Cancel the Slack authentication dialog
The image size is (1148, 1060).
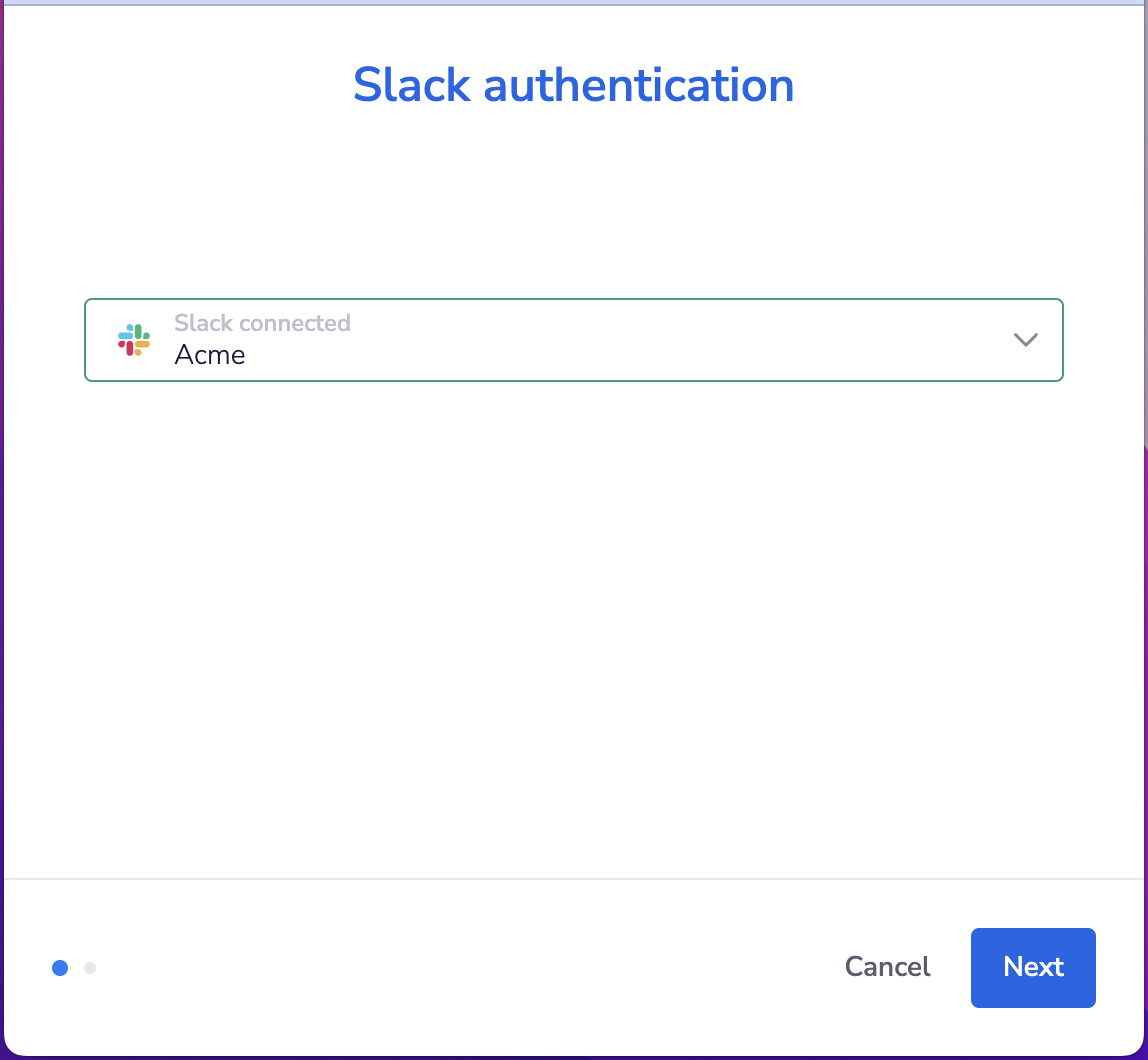coord(886,967)
